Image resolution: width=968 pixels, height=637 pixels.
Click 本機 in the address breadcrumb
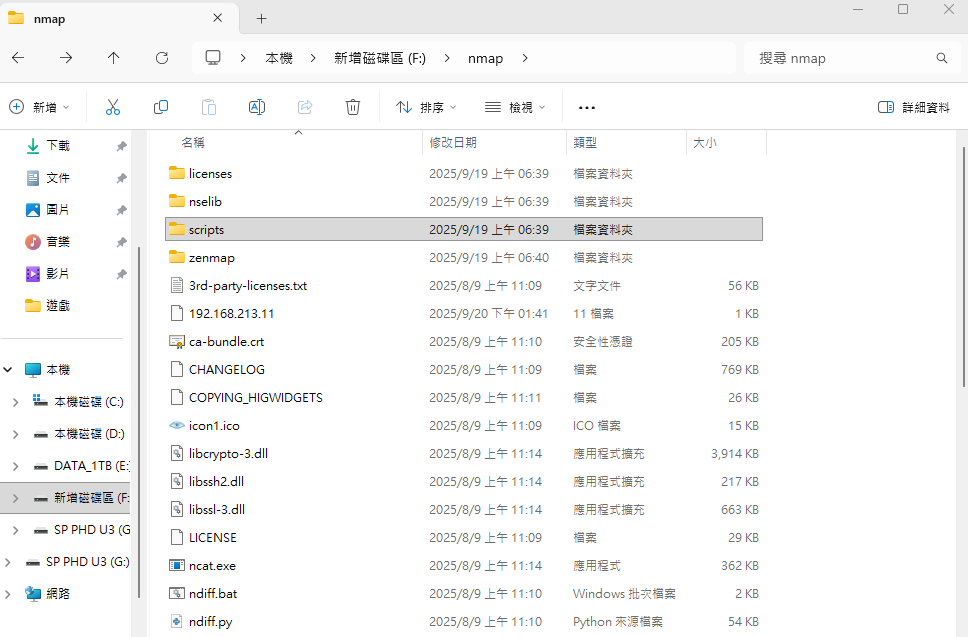click(279, 58)
